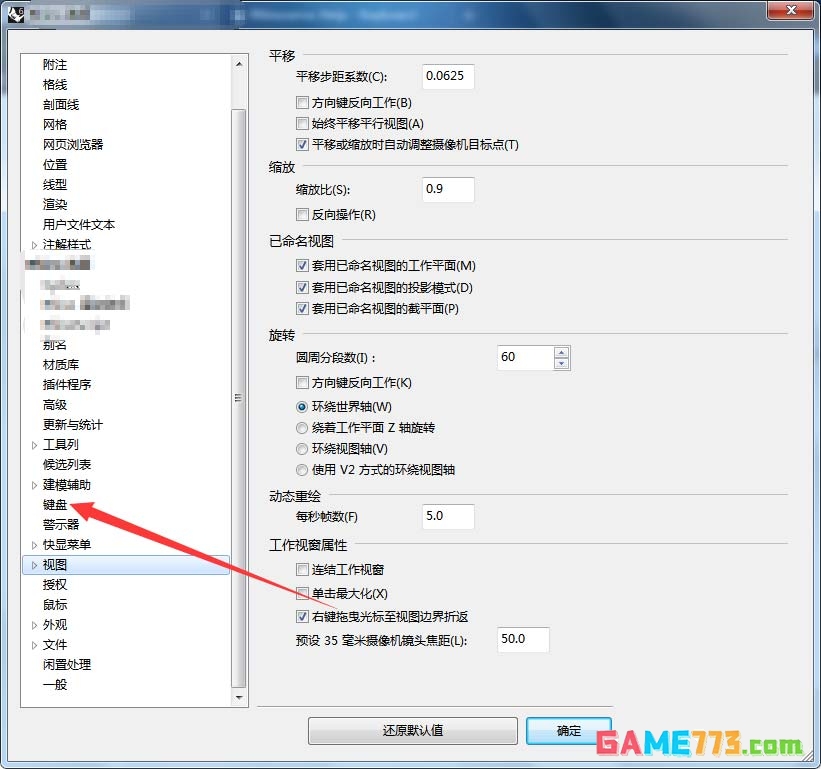
Task: Enable 单击最大化(X) option
Action: click(302, 593)
